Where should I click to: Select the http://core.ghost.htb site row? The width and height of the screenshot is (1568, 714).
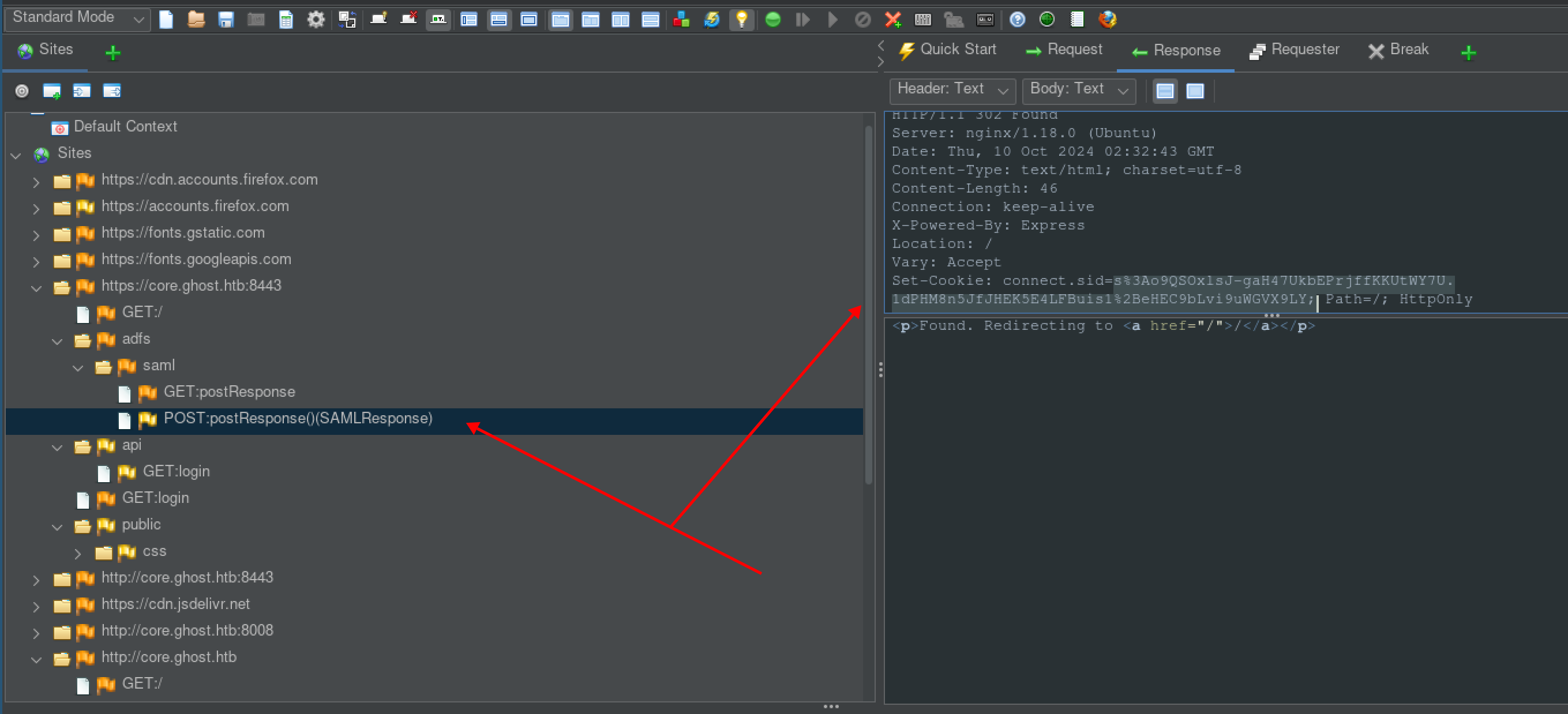[168, 657]
